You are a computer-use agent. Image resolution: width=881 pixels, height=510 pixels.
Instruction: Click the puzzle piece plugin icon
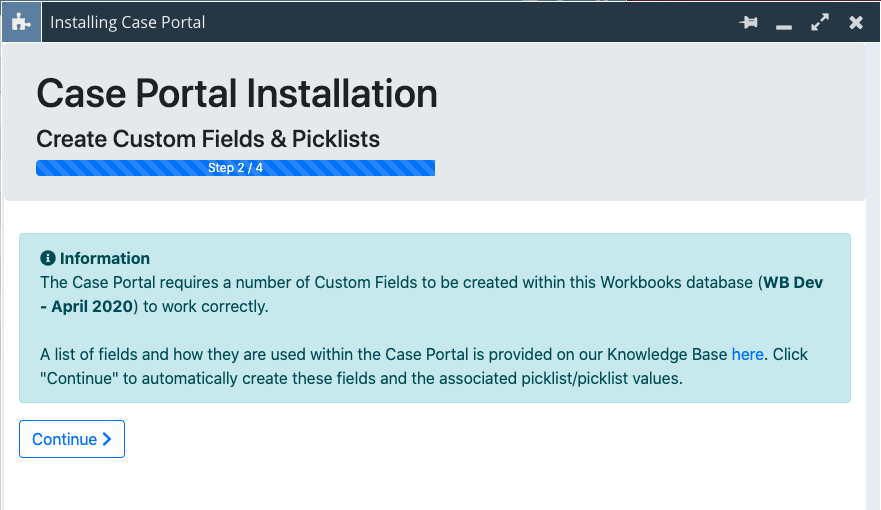[21, 22]
